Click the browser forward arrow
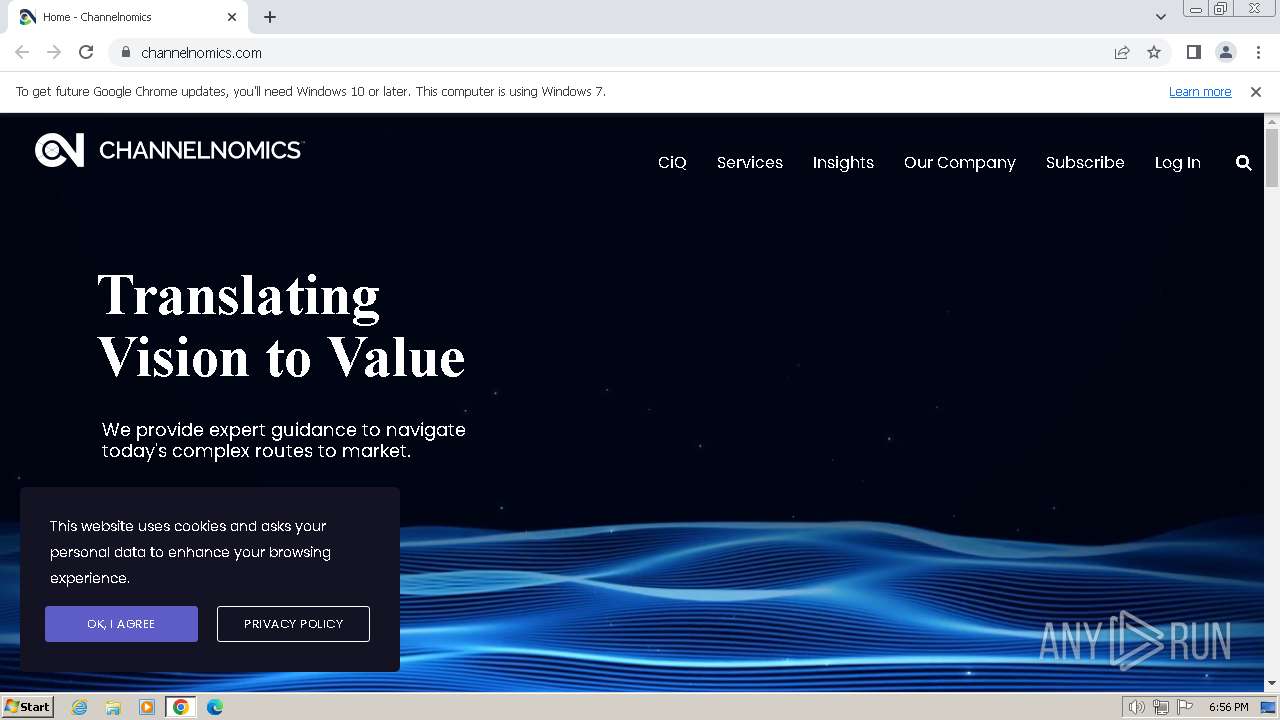 click(x=54, y=52)
